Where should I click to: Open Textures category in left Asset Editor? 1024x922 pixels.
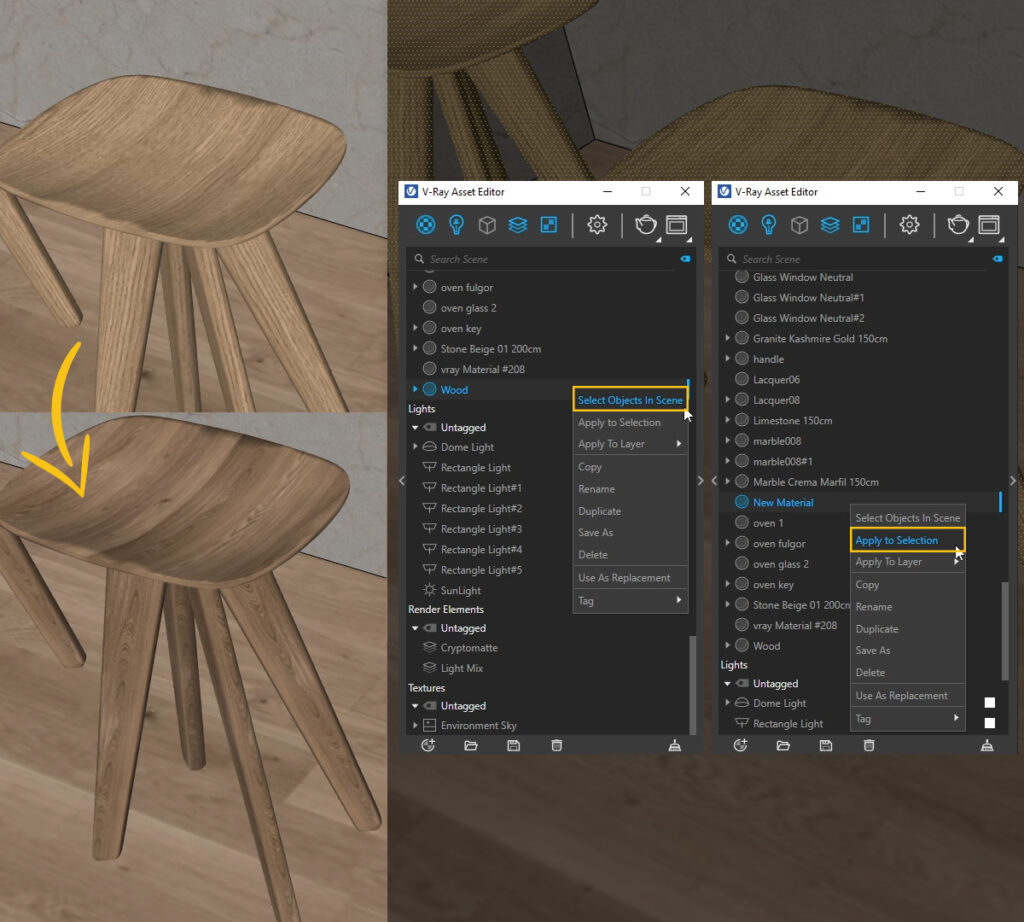(548, 225)
